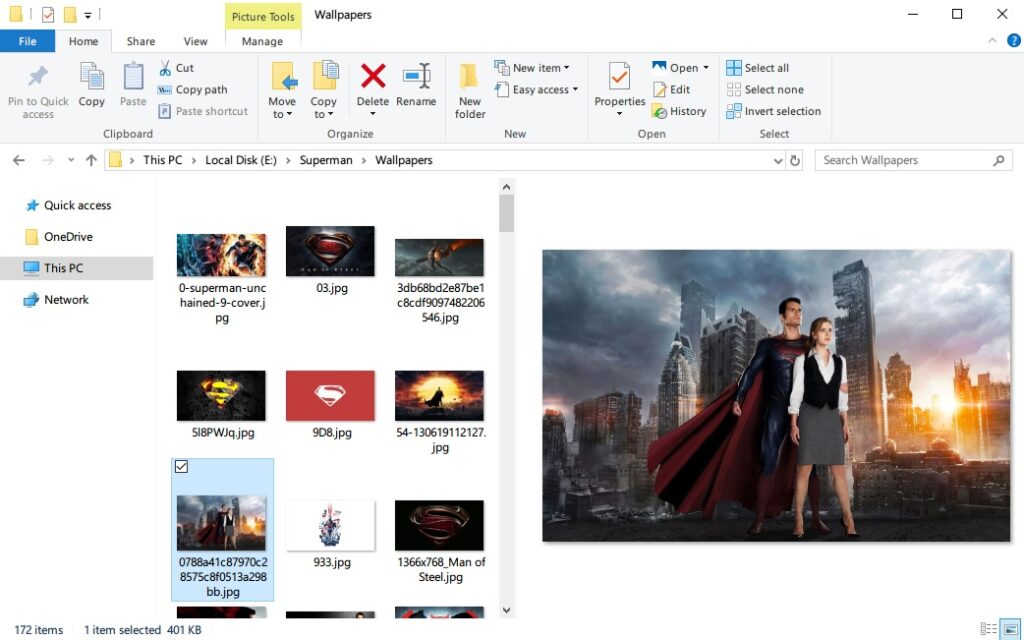Create a New folder from the ribbon
This screenshot has height=640, width=1024.
pyautogui.click(x=469, y=88)
